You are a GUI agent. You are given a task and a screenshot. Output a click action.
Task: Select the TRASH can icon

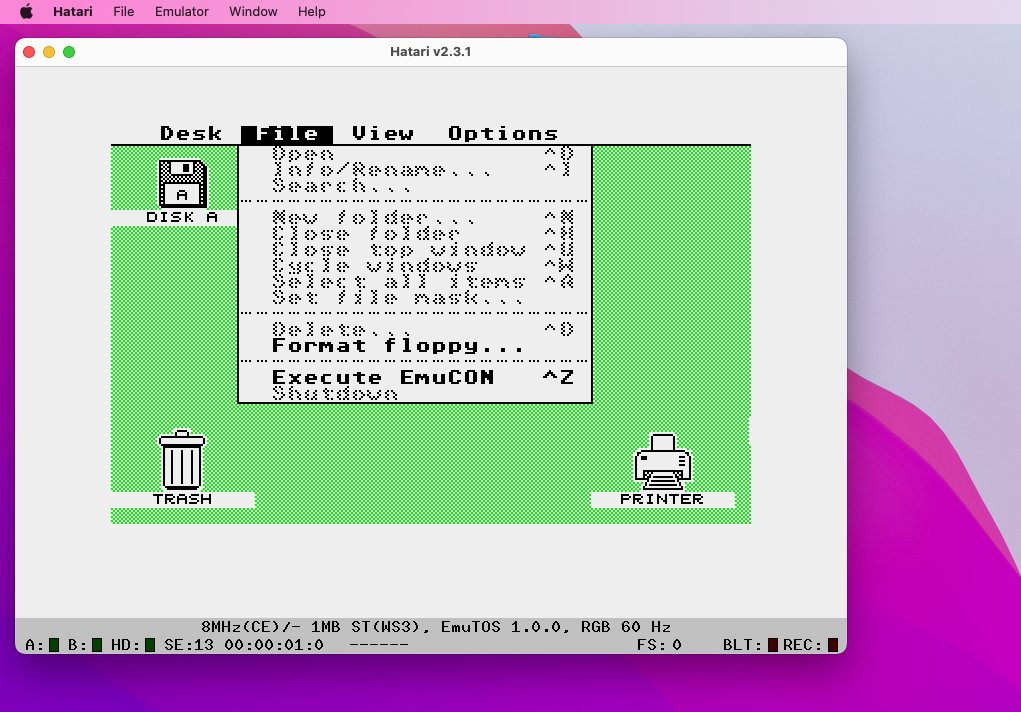(182, 460)
